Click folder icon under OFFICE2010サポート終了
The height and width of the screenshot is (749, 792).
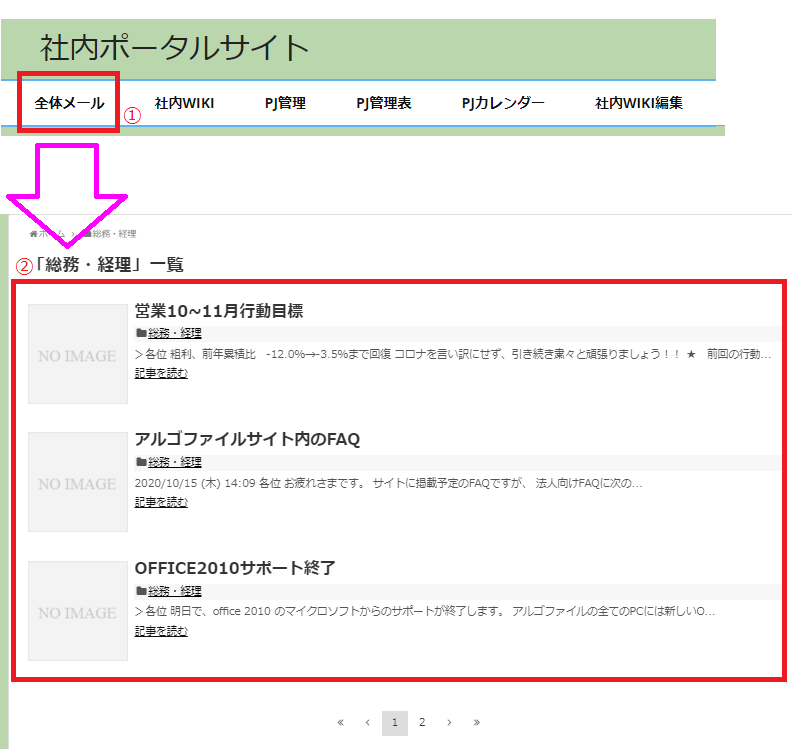point(140,591)
